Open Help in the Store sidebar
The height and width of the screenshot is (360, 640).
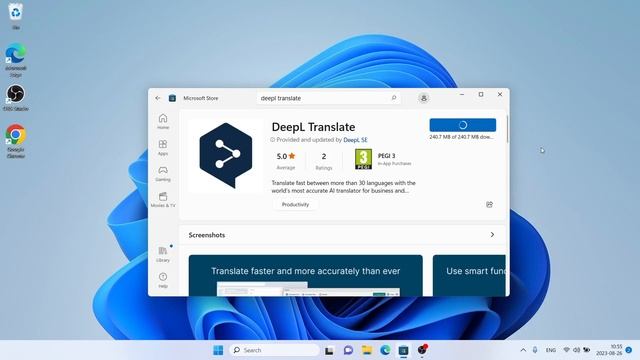(163, 280)
